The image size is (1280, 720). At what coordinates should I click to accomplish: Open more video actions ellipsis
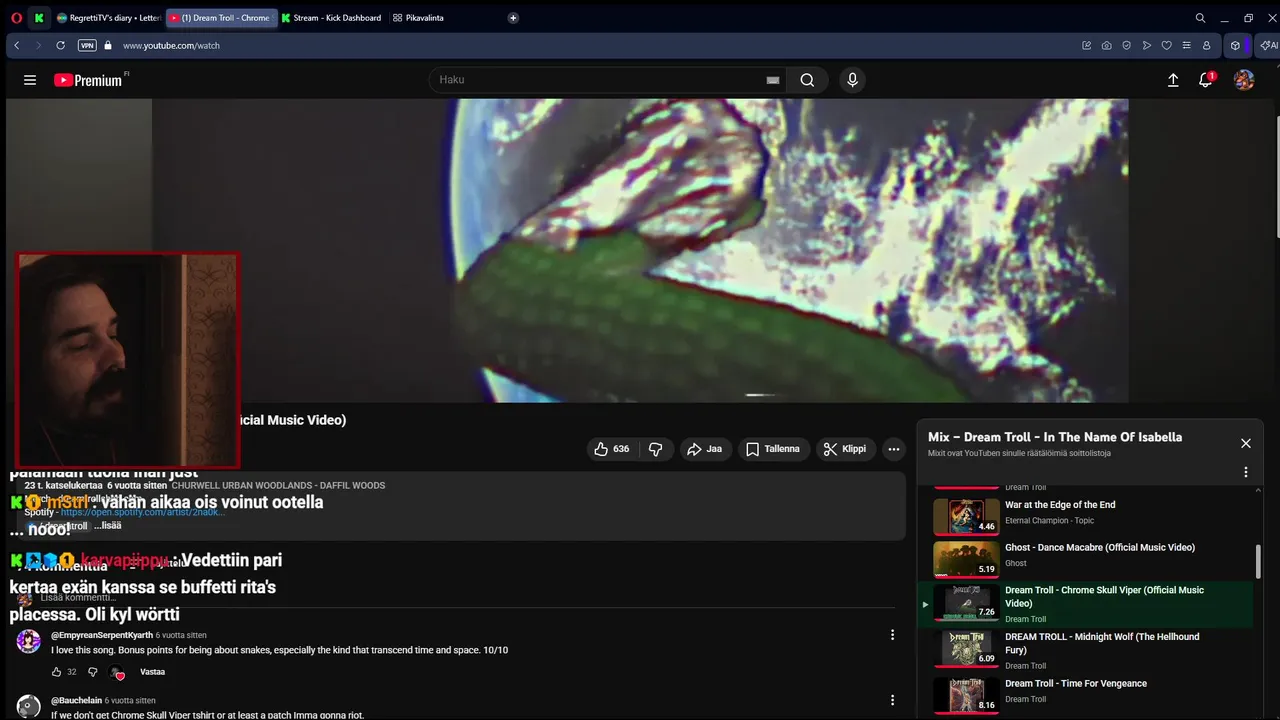coord(894,449)
